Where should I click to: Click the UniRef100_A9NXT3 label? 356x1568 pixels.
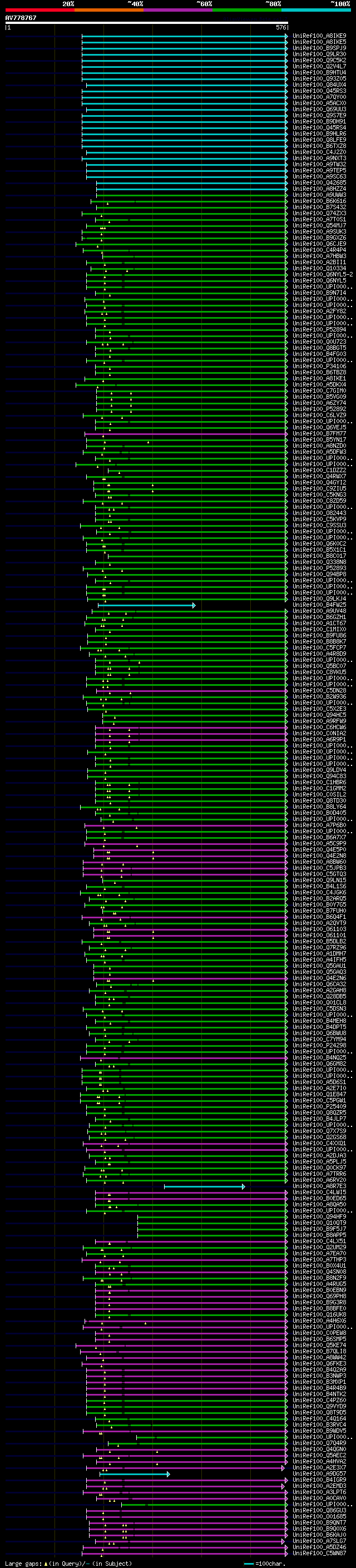(x=319, y=159)
